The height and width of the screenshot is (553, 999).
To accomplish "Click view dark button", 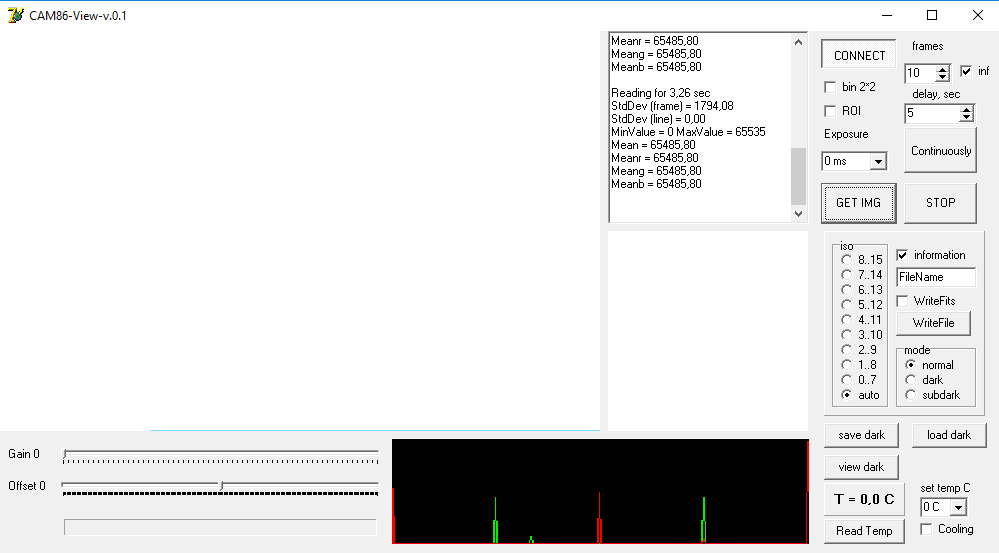I will 861,467.
